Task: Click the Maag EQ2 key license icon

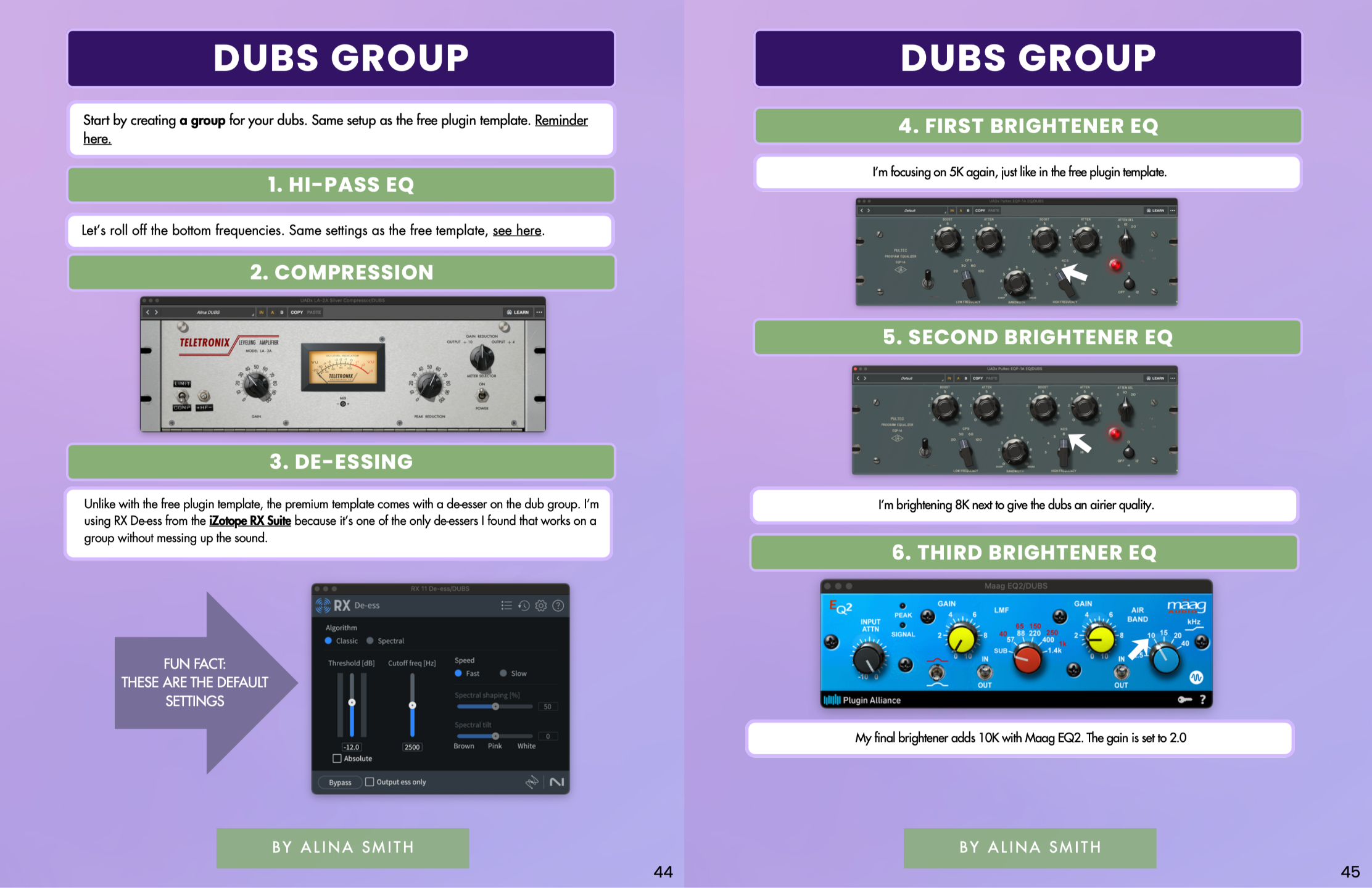Action: pos(1184,699)
